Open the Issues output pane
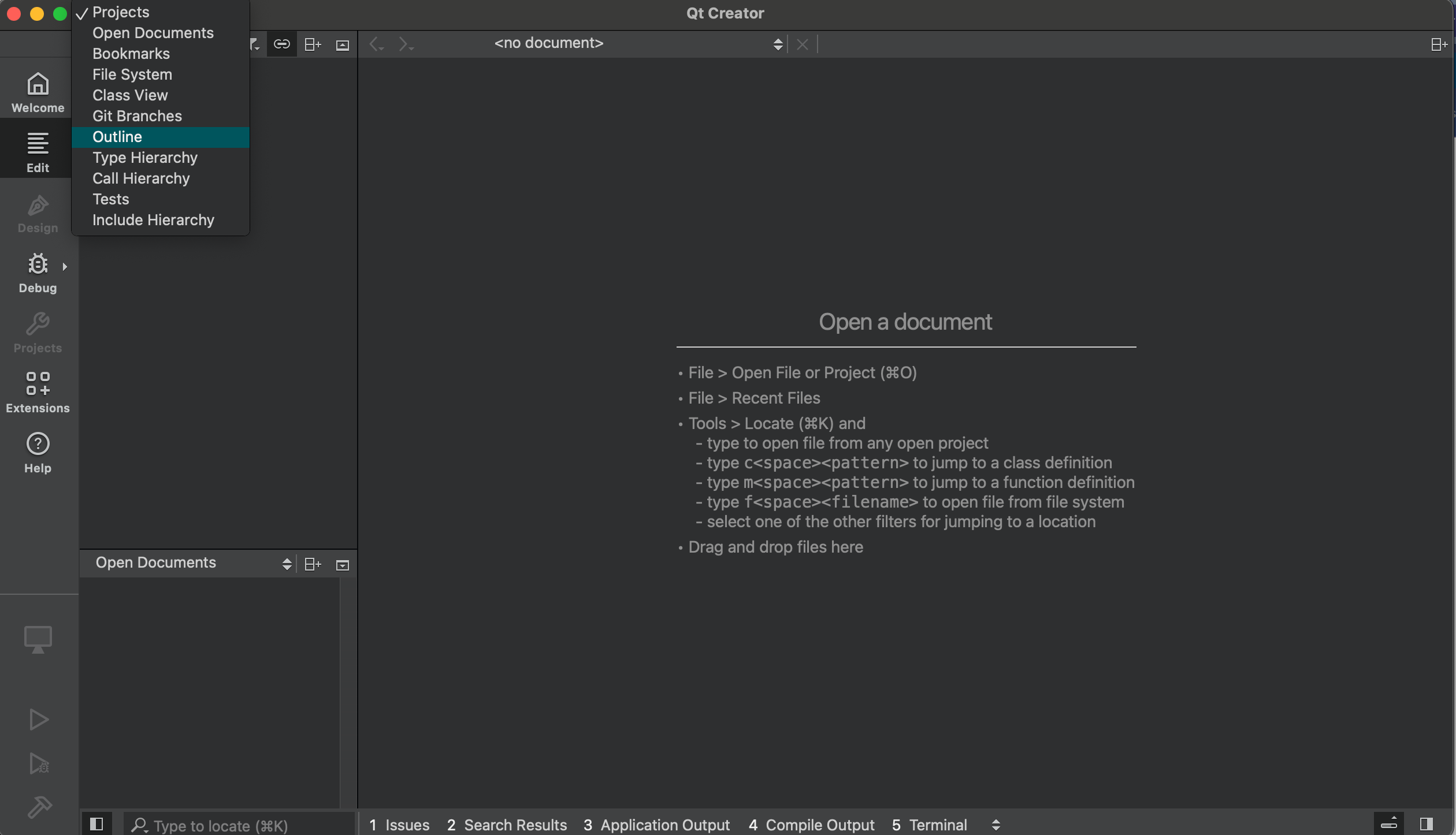The image size is (1456, 835). click(399, 825)
